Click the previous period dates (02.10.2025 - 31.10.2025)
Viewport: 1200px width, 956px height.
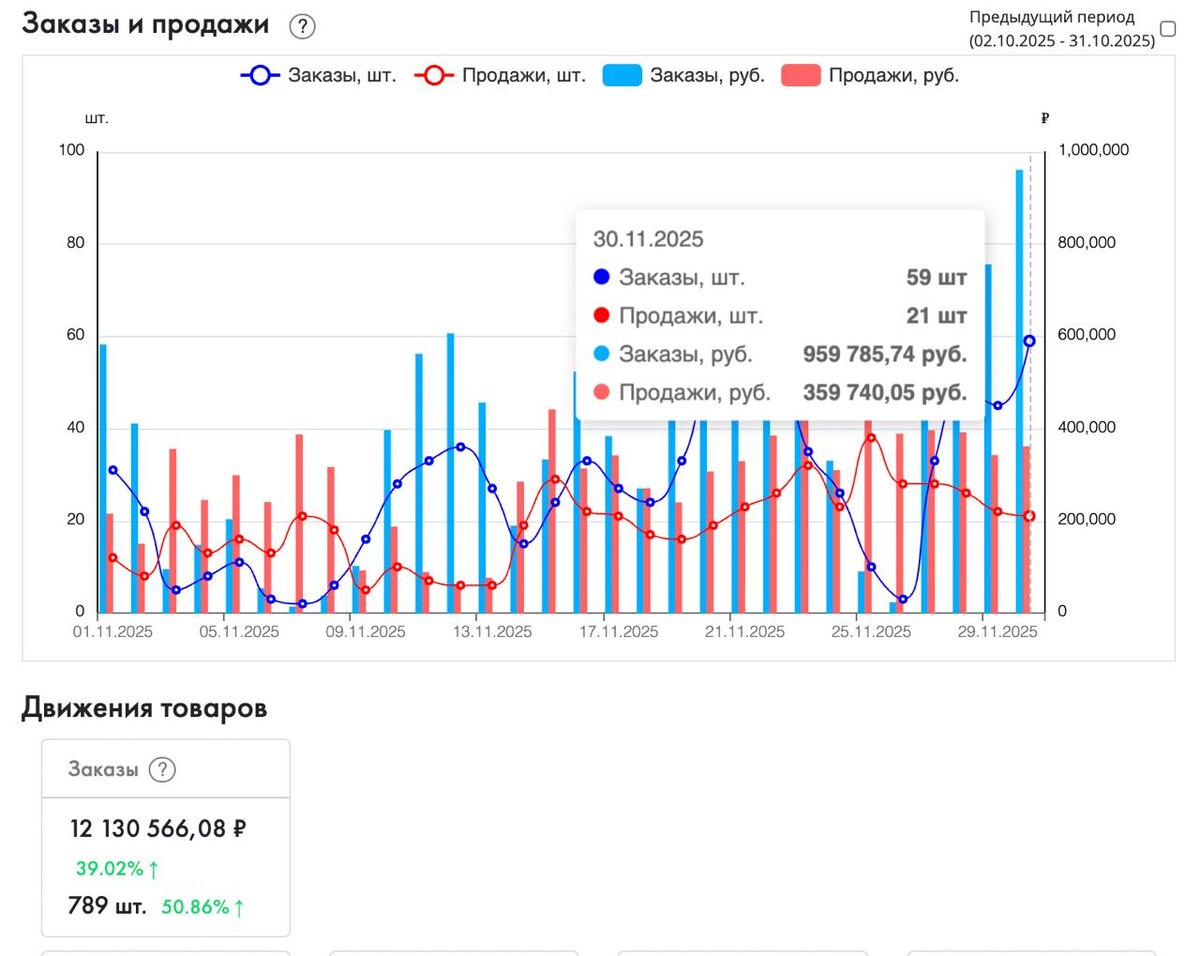1062,41
